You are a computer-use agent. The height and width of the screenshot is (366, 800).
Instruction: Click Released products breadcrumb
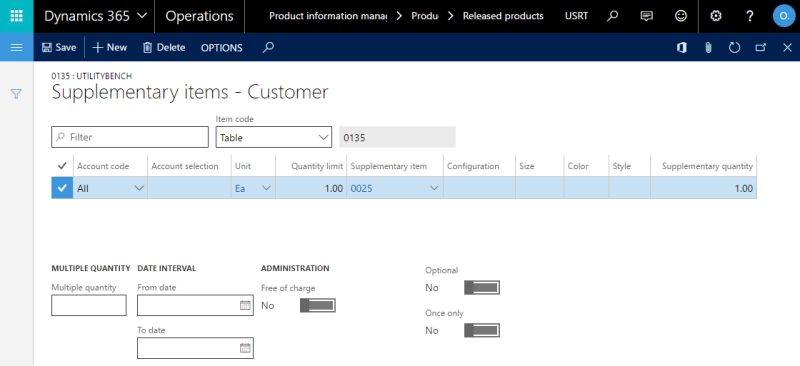503,16
